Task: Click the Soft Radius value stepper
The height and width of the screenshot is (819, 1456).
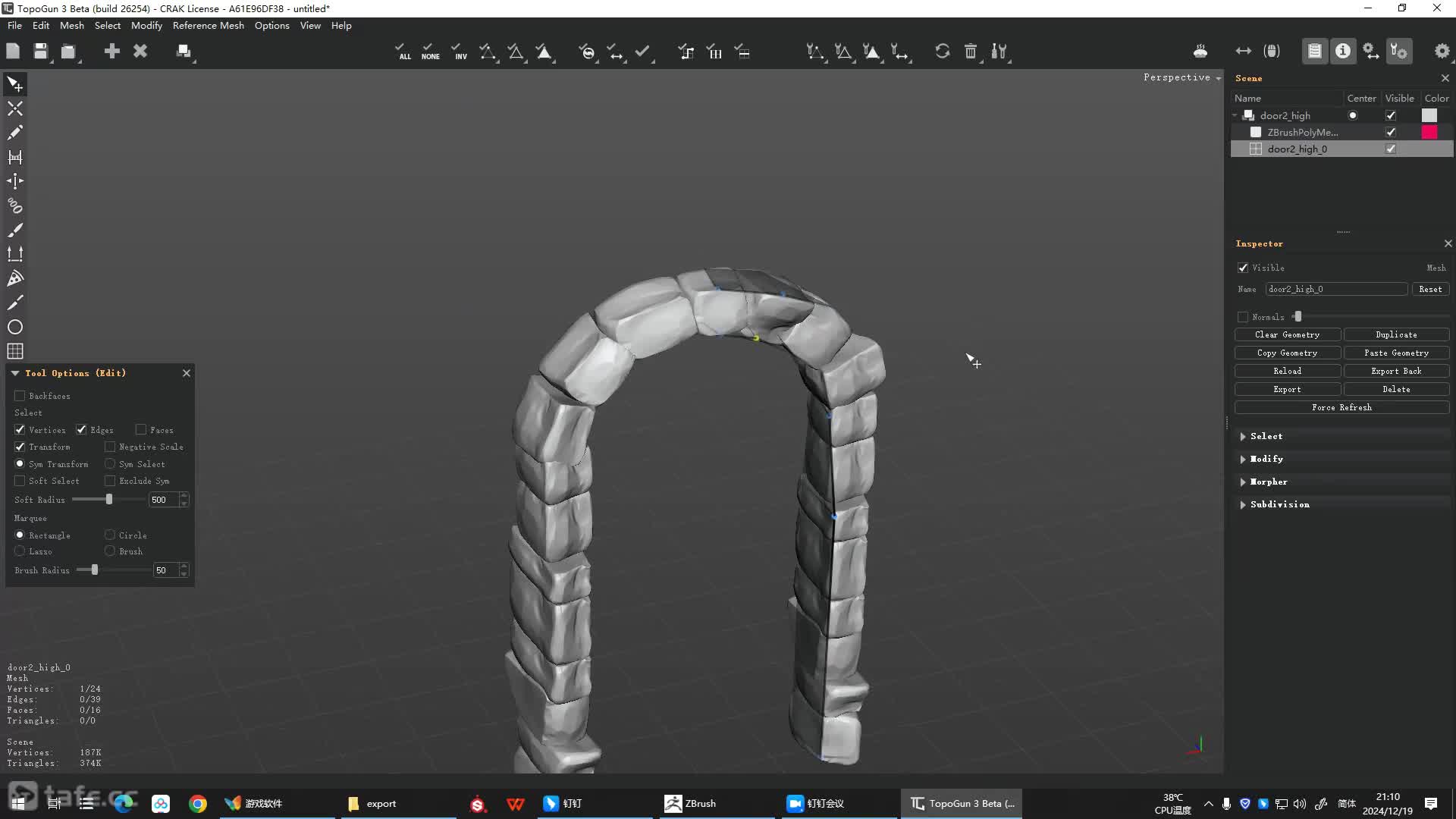Action: [x=184, y=500]
